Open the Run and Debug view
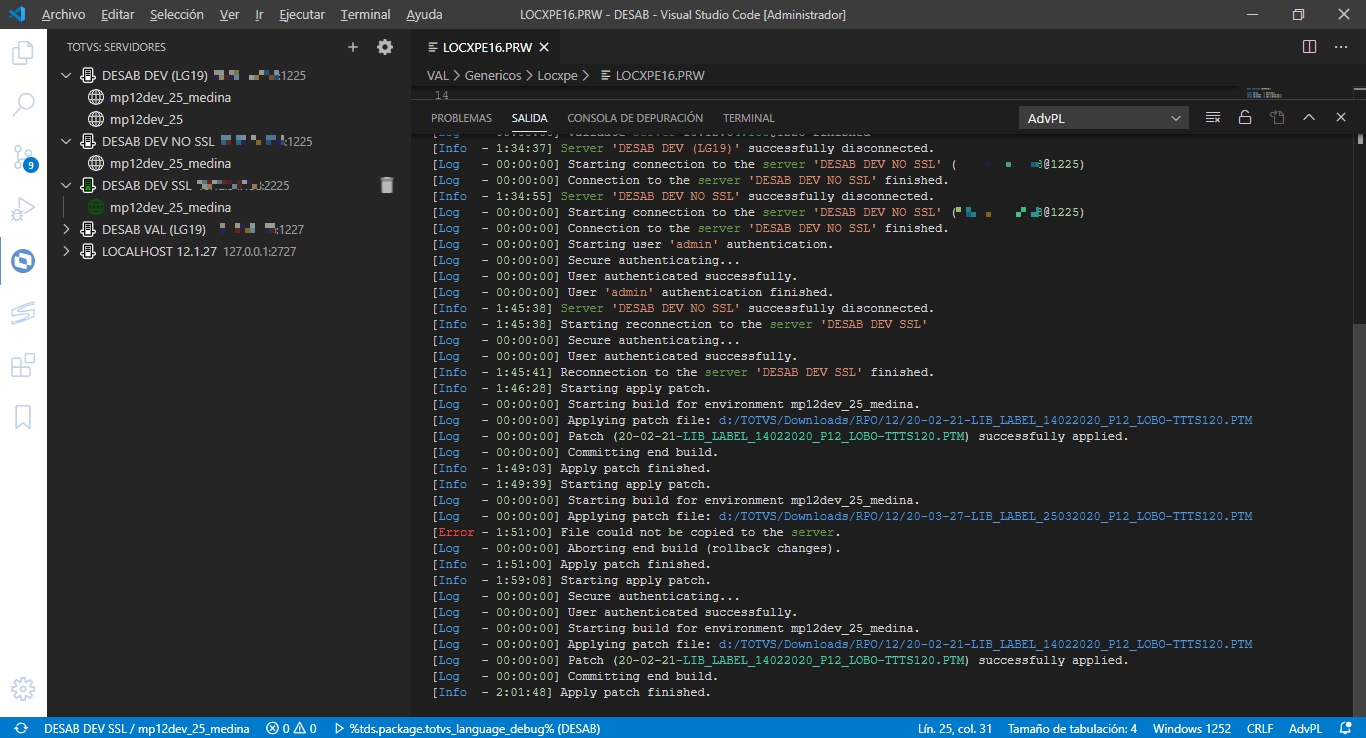The width and height of the screenshot is (1366, 738). coord(24,210)
